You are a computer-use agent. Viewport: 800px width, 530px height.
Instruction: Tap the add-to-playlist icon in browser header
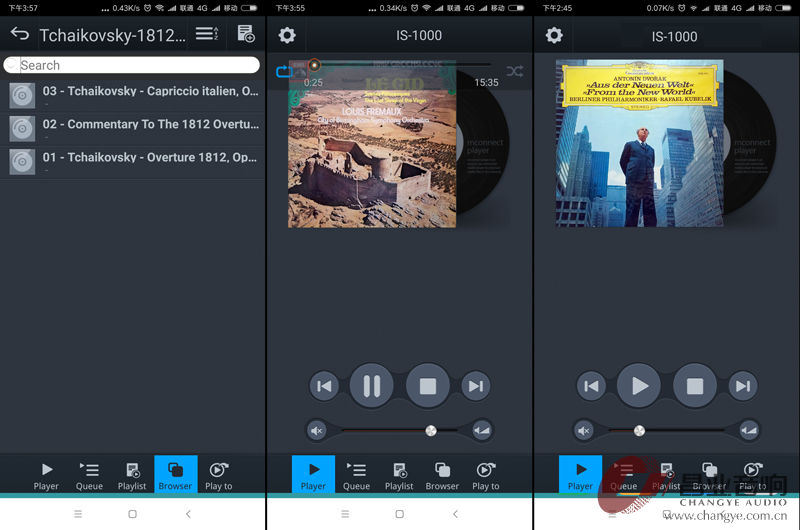[246, 34]
